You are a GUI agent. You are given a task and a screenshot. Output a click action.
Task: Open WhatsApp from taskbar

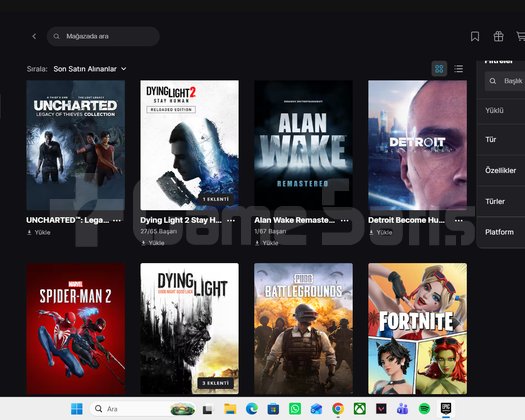coord(295,409)
